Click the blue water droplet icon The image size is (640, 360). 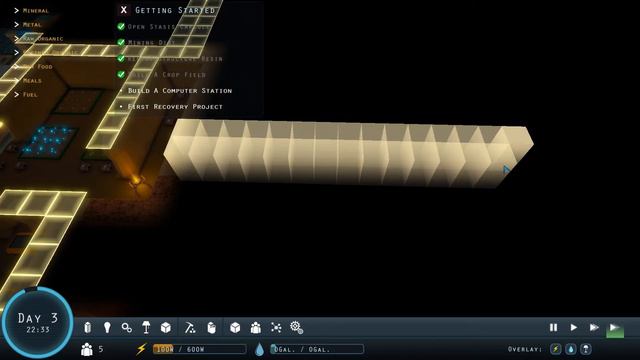pyautogui.click(x=259, y=349)
